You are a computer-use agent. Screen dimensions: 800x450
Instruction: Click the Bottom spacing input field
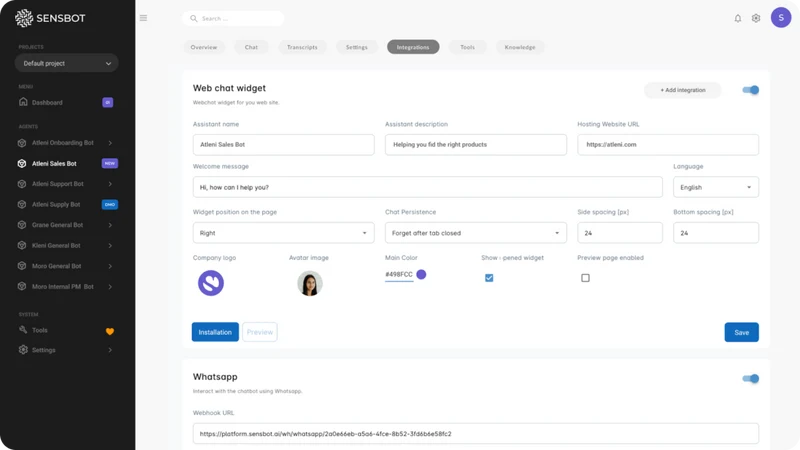[716, 233]
